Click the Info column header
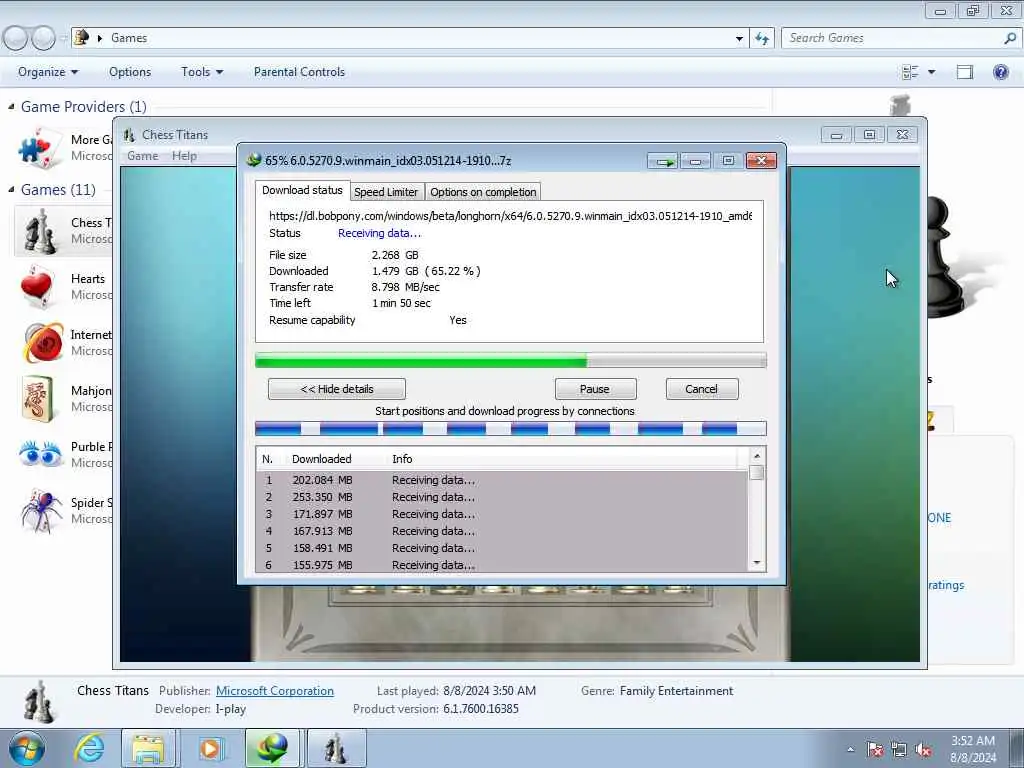The width and height of the screenshot is (1024, 768). tap(402, 459)
